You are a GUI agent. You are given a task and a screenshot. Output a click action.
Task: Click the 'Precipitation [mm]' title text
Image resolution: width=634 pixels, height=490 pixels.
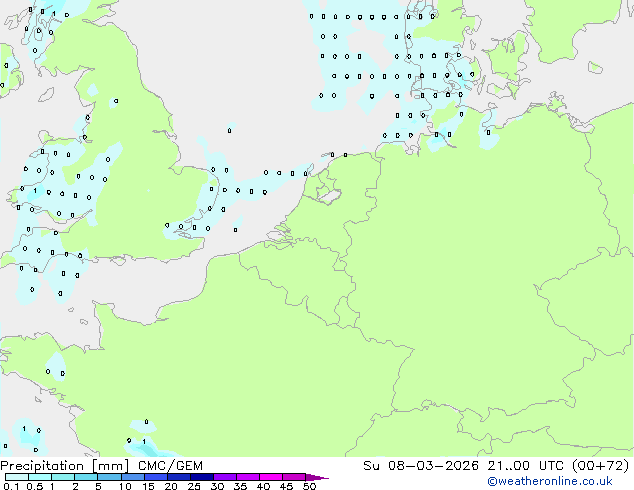point(65,466)
